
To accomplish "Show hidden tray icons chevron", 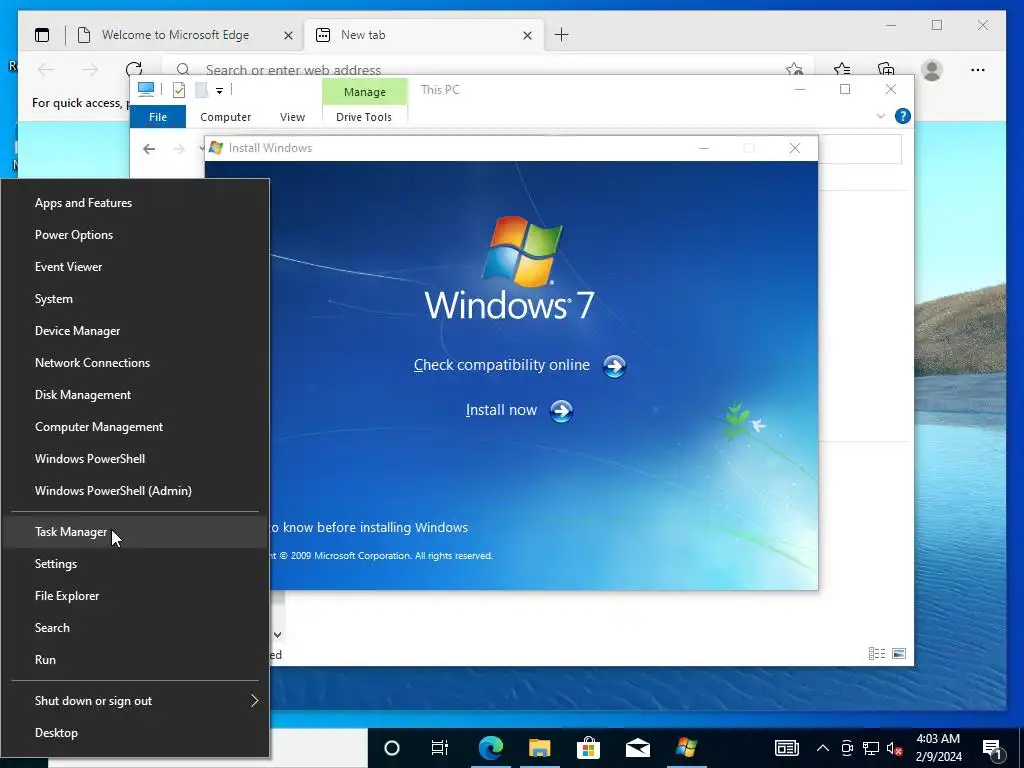I will [x=823, y=748].
